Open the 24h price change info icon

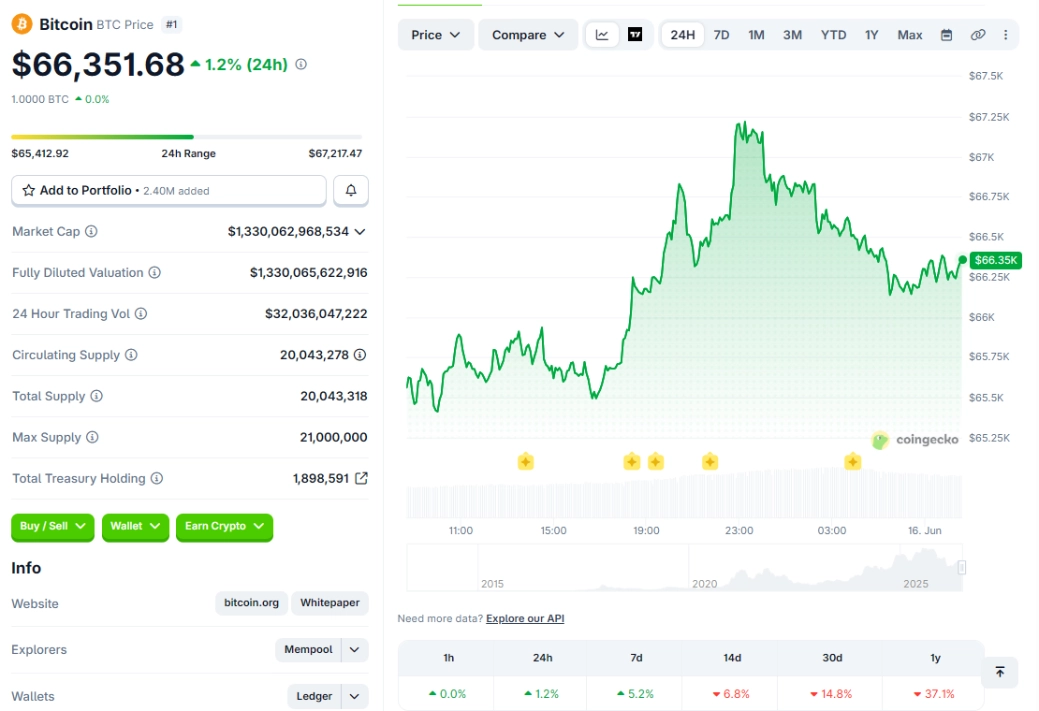pyautogui.click(x=301, y=64)
